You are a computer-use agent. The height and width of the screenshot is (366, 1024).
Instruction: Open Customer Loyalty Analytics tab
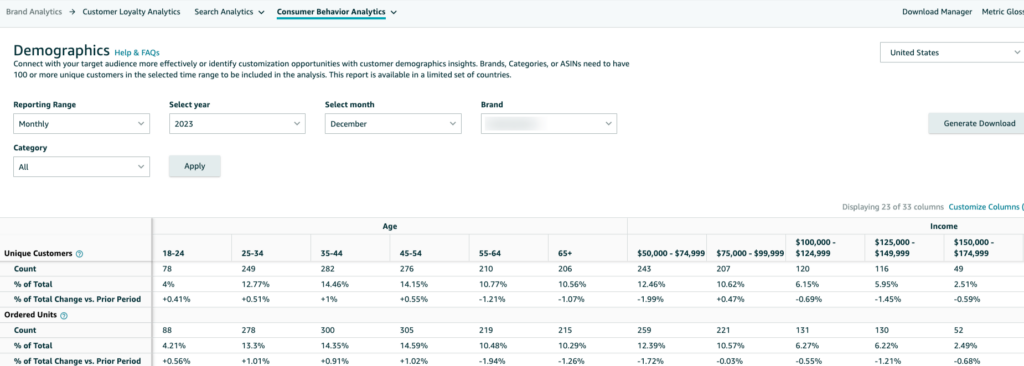131,12
